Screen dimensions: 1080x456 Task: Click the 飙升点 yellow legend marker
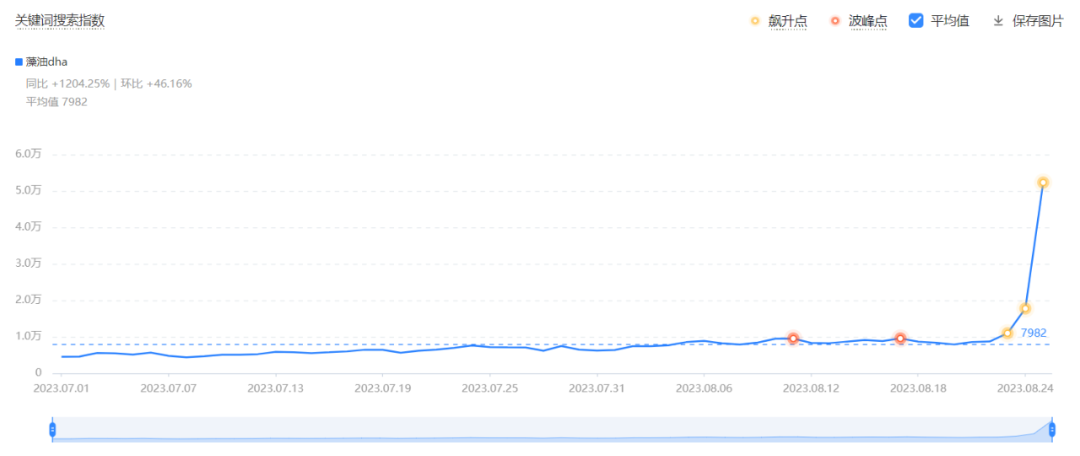click(755, 21)
